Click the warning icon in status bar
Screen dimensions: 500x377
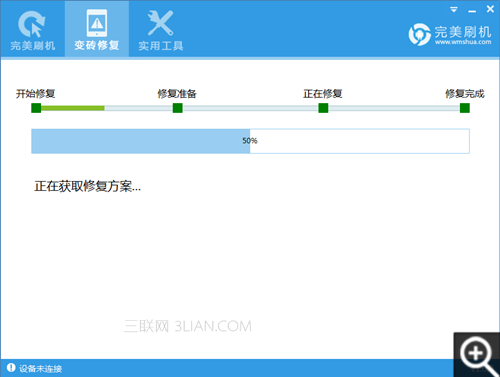11,368
